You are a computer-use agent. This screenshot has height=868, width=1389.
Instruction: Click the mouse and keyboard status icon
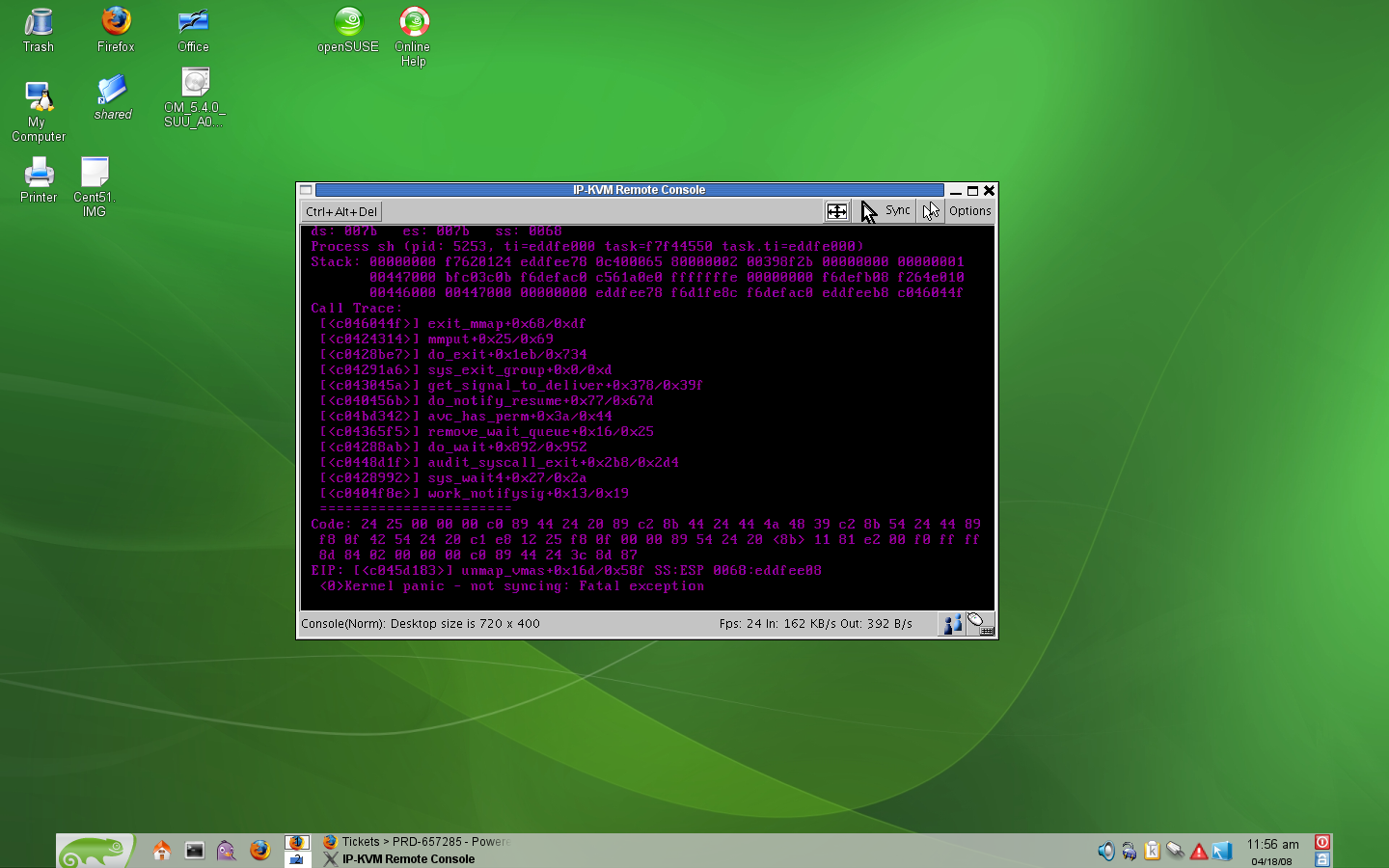(980, 624)
